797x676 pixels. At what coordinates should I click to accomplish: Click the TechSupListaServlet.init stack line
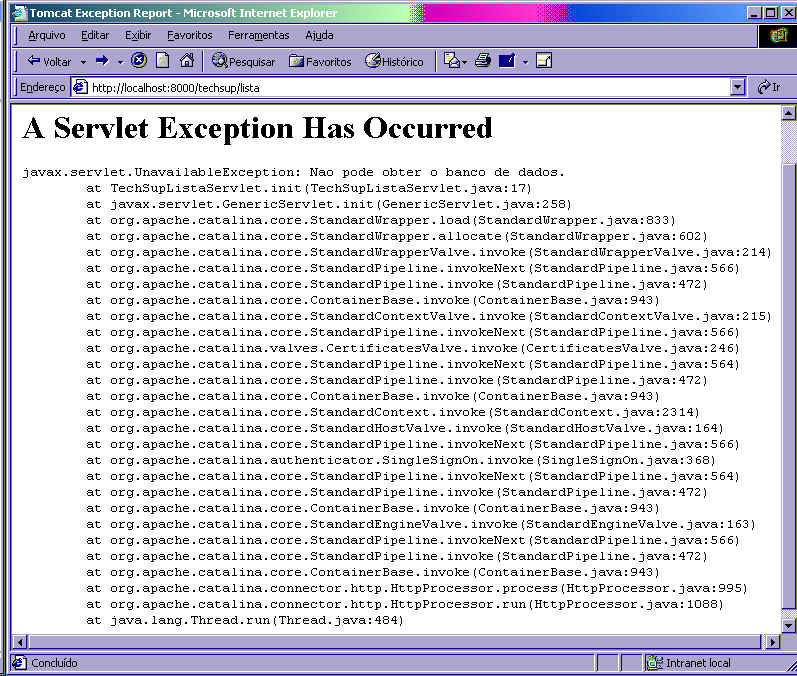coord(309,189)
